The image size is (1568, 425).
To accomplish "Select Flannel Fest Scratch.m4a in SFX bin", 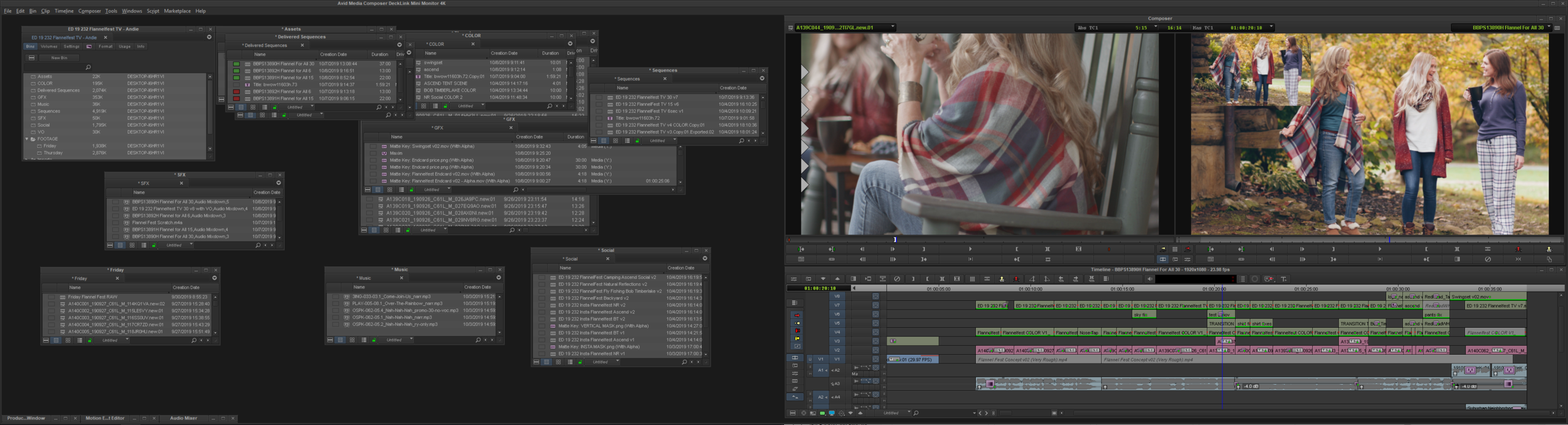I will tap(157, 223).
